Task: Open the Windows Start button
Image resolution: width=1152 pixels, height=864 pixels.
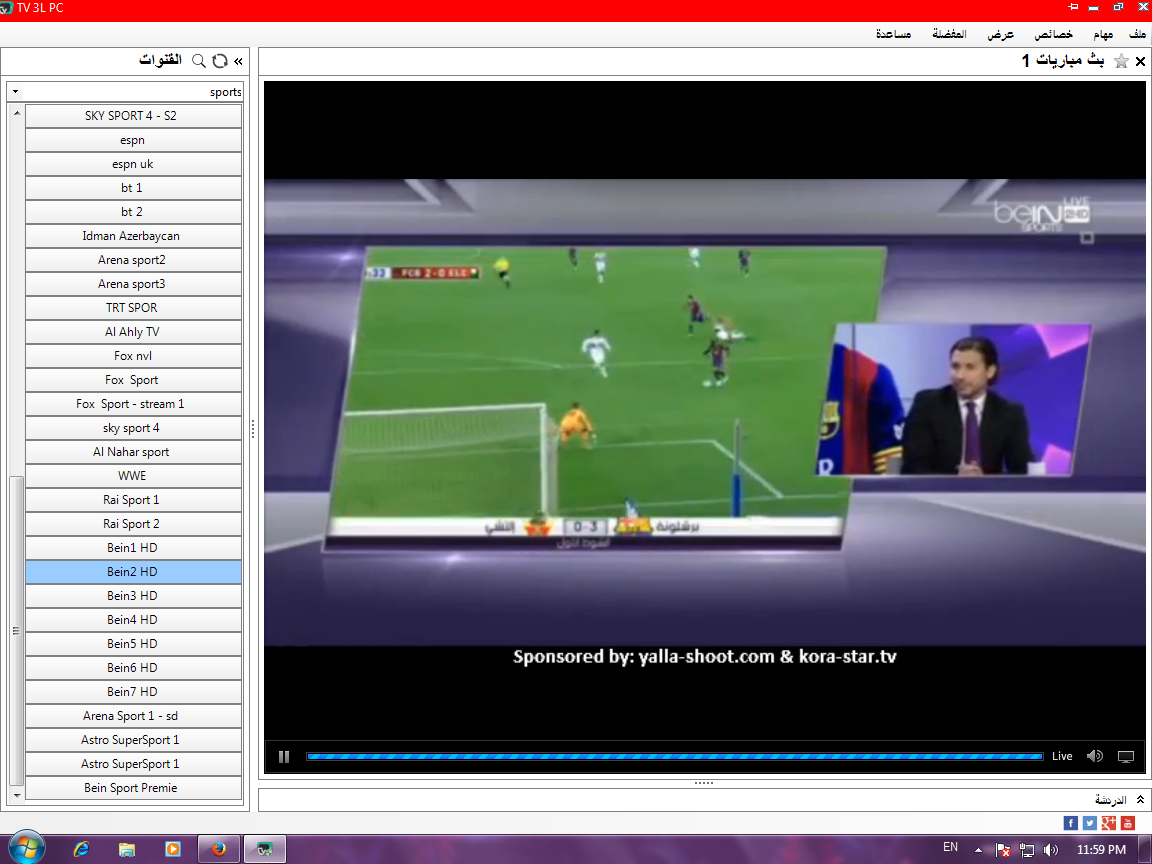Action: click(x=26, y=849)
